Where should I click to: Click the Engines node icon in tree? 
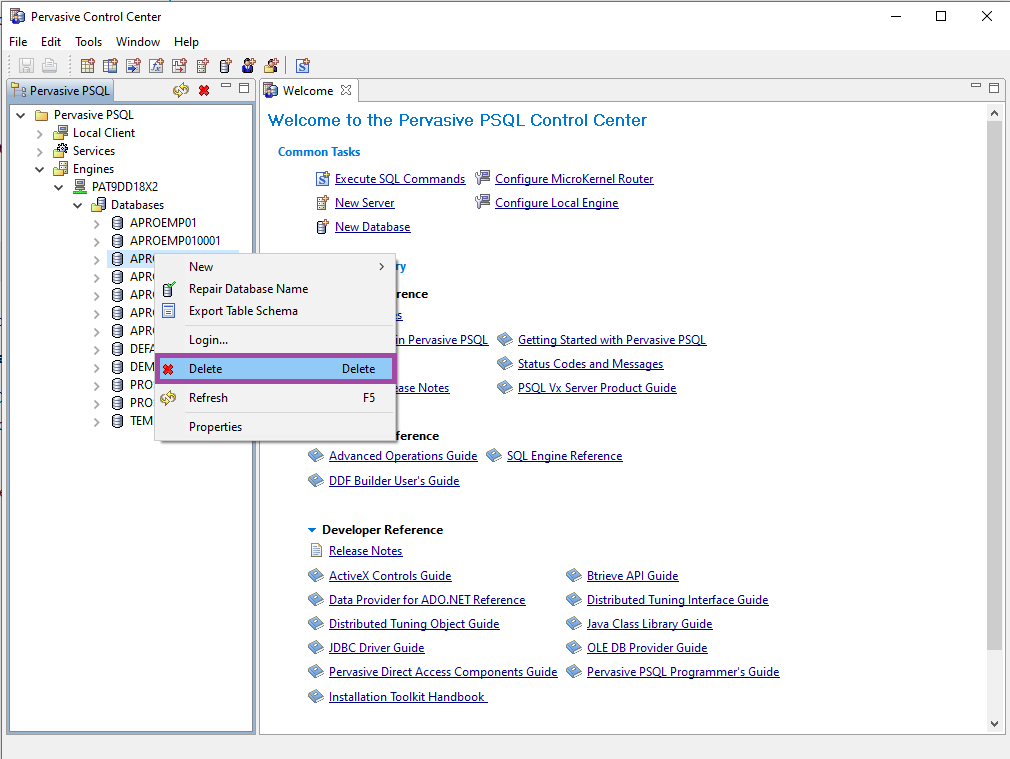(x=61, y=169)
